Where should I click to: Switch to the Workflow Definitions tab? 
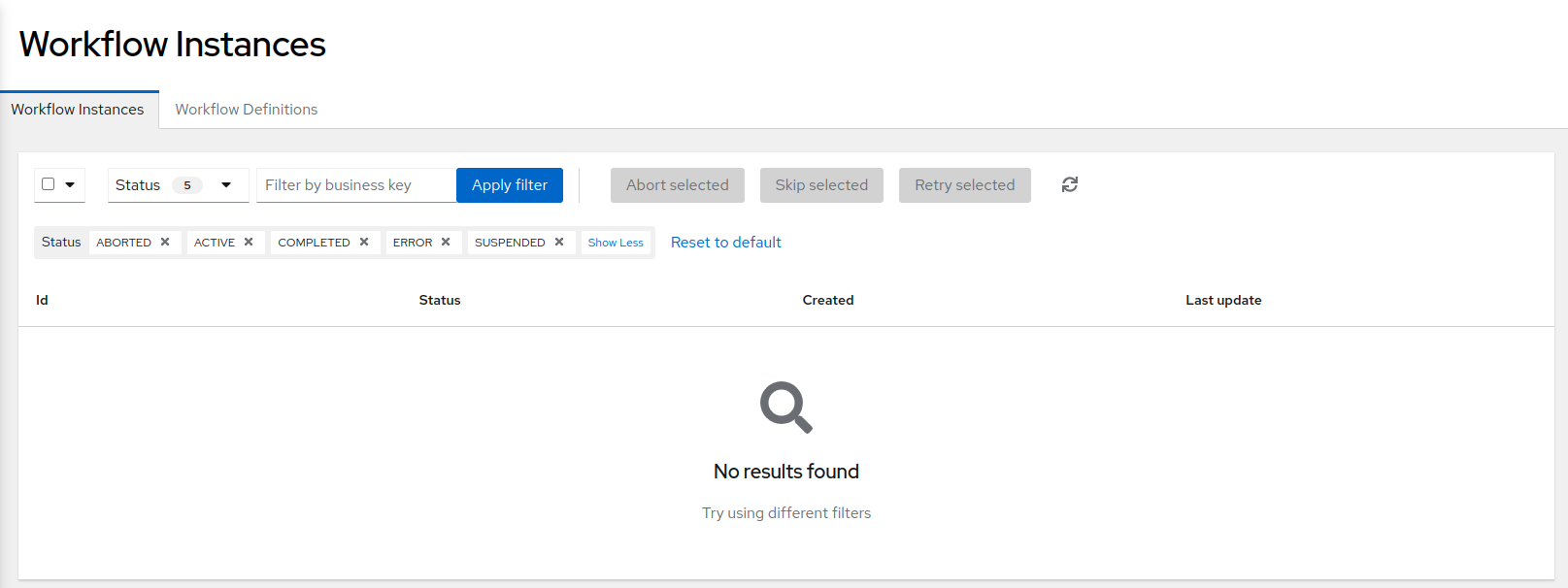[247, 110]
